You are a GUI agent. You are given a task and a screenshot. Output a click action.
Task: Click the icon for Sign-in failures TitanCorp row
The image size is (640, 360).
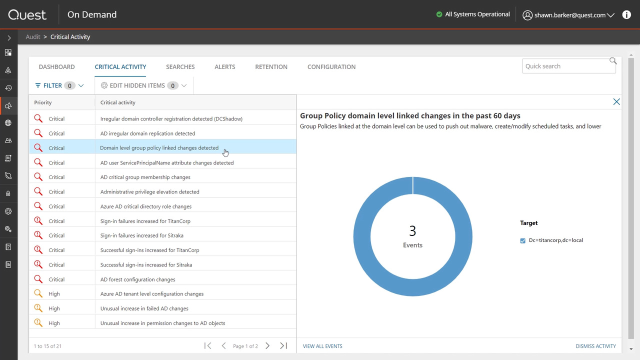pos(38,221)
